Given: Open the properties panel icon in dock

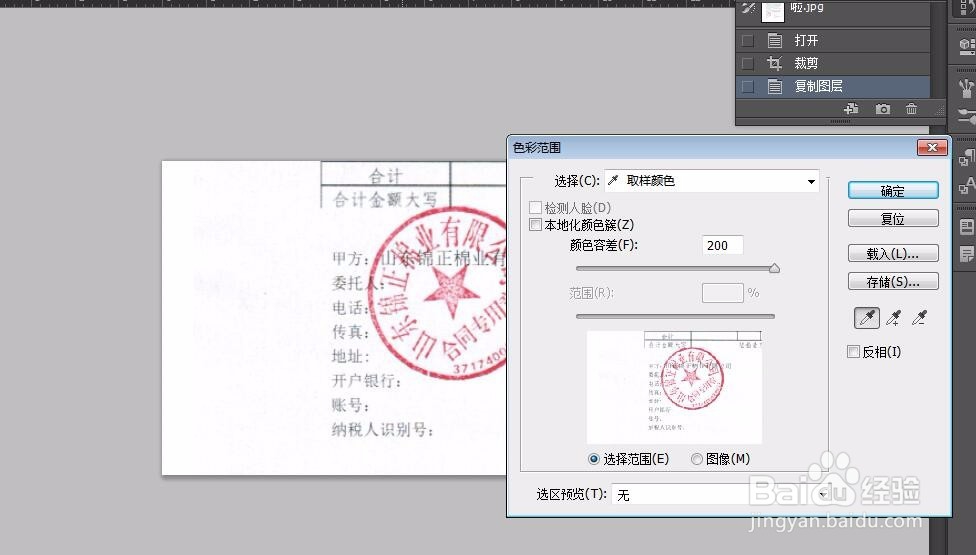Looking at the screenshot, I should point(967,227).
